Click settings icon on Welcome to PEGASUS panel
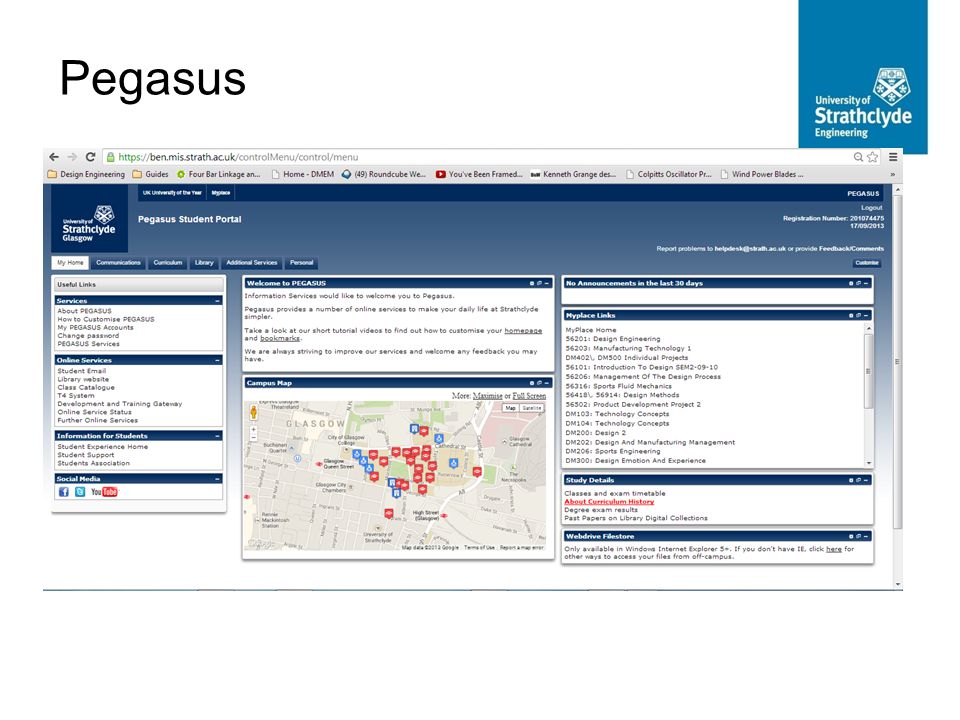Viewport: 960px width, 720px height. pyautogui.click(x=531, y=283)
